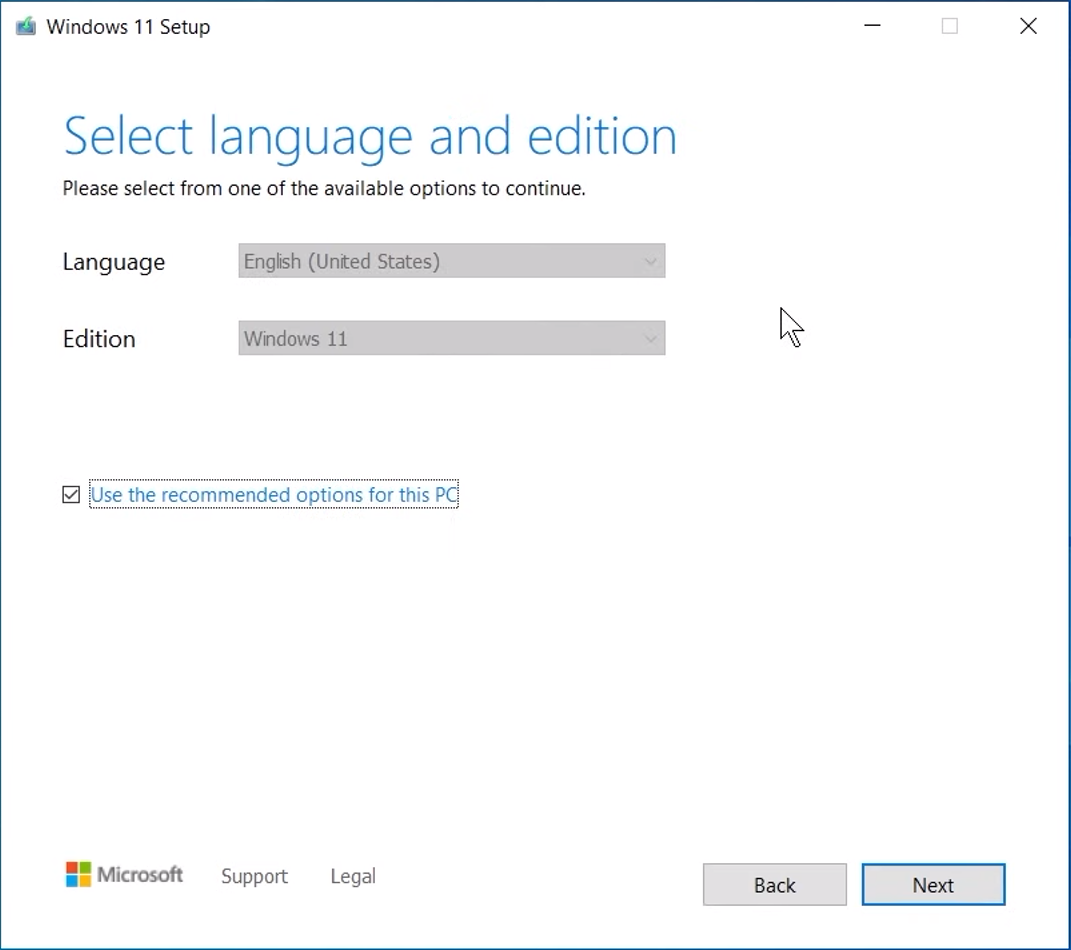Click the 'Select language and edition' heading

coord(370,136)
